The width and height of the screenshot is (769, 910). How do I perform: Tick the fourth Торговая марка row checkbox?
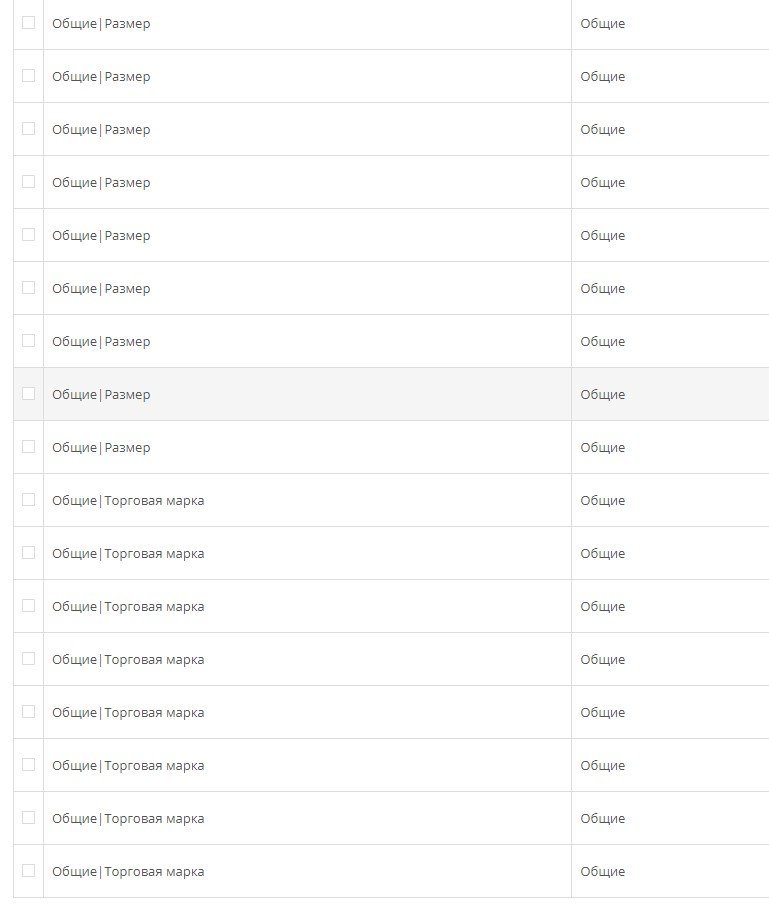28,659
